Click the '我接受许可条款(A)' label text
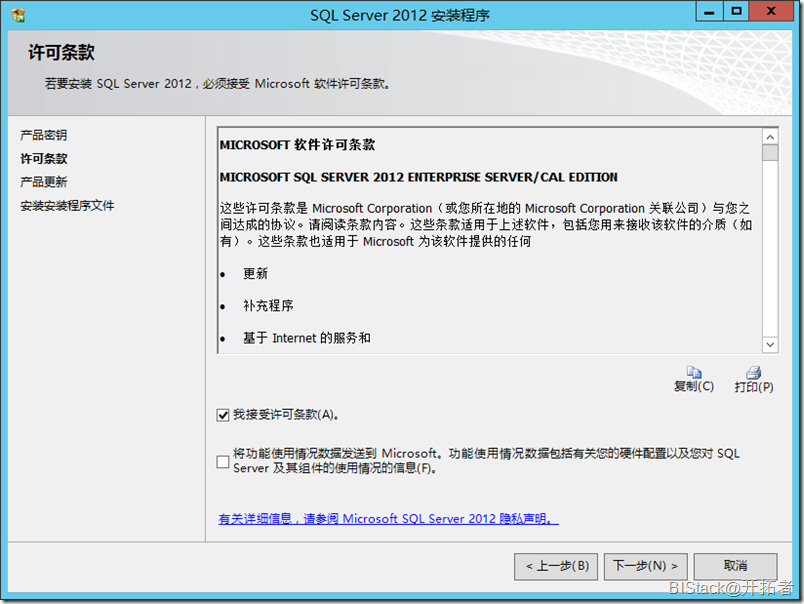The image size is (804, 604). [x=286, y=415]
